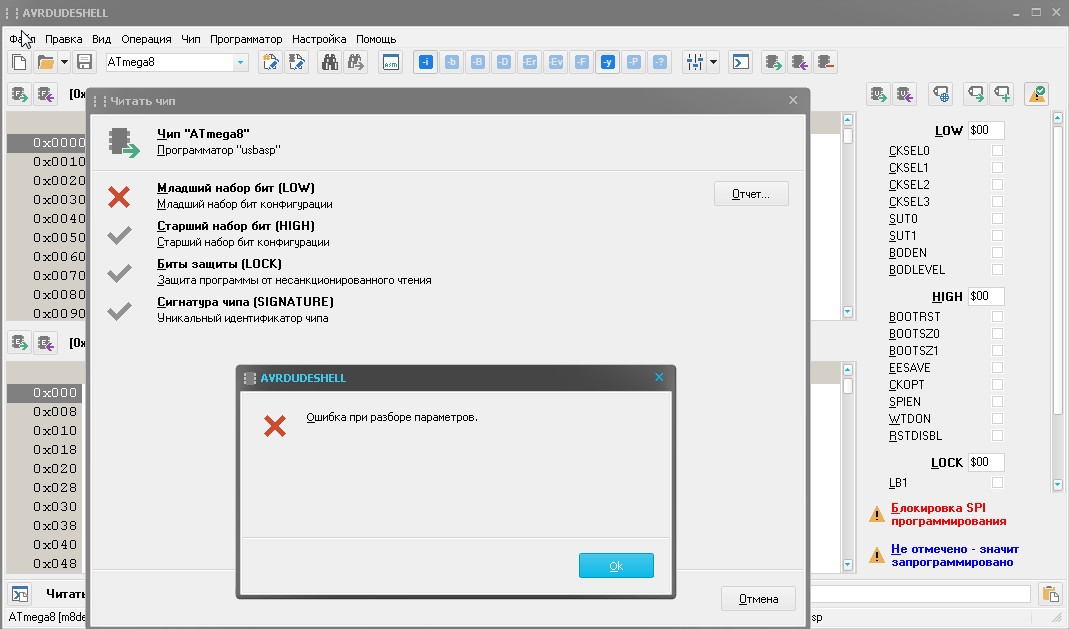Image resolution: width=1069 pixels, height=629 pixels.
Task: Toggle the CKSEL1 fuse checkbox
Action: coord(997,168)
